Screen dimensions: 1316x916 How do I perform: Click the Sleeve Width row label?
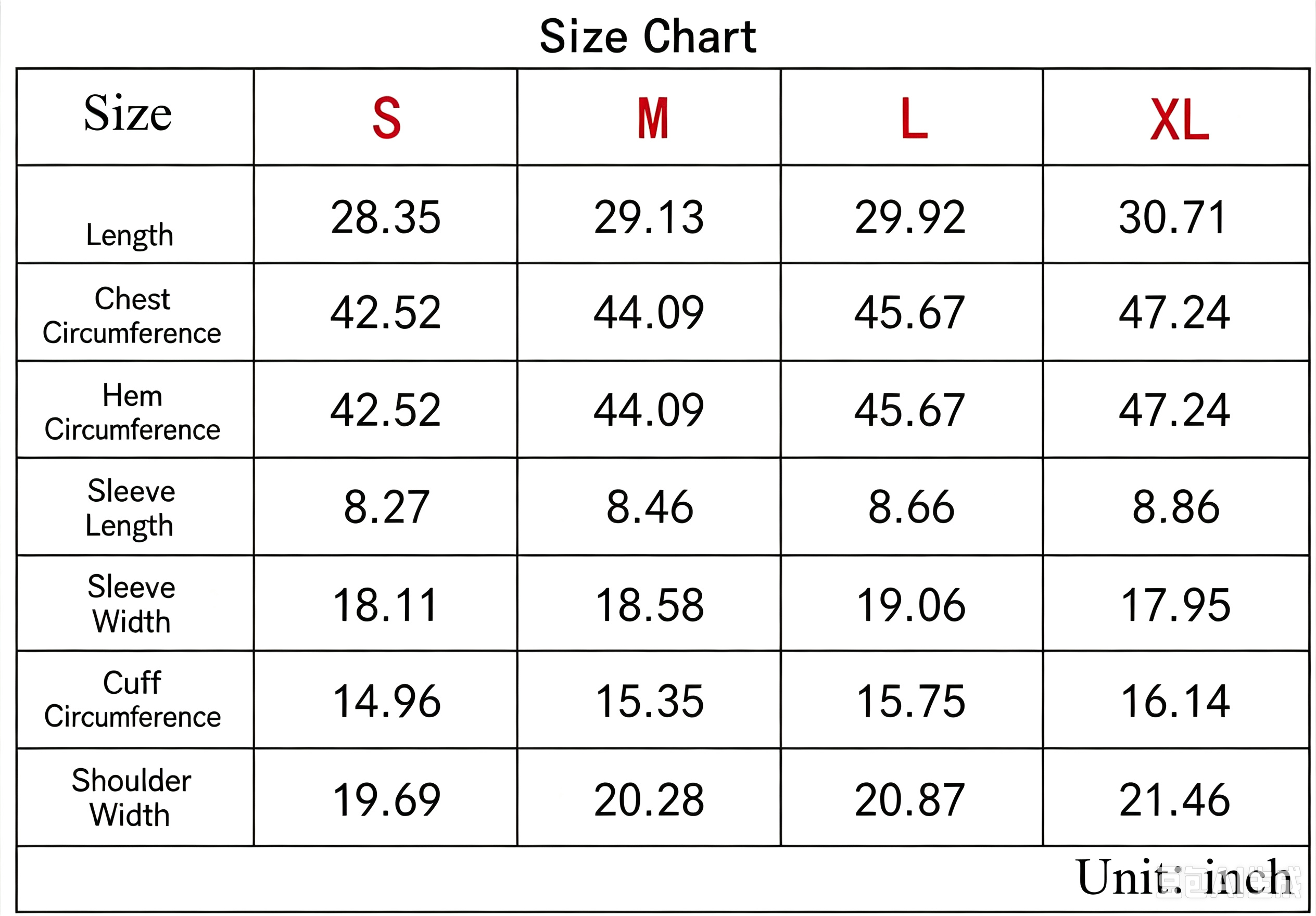[x=131, y=604]
